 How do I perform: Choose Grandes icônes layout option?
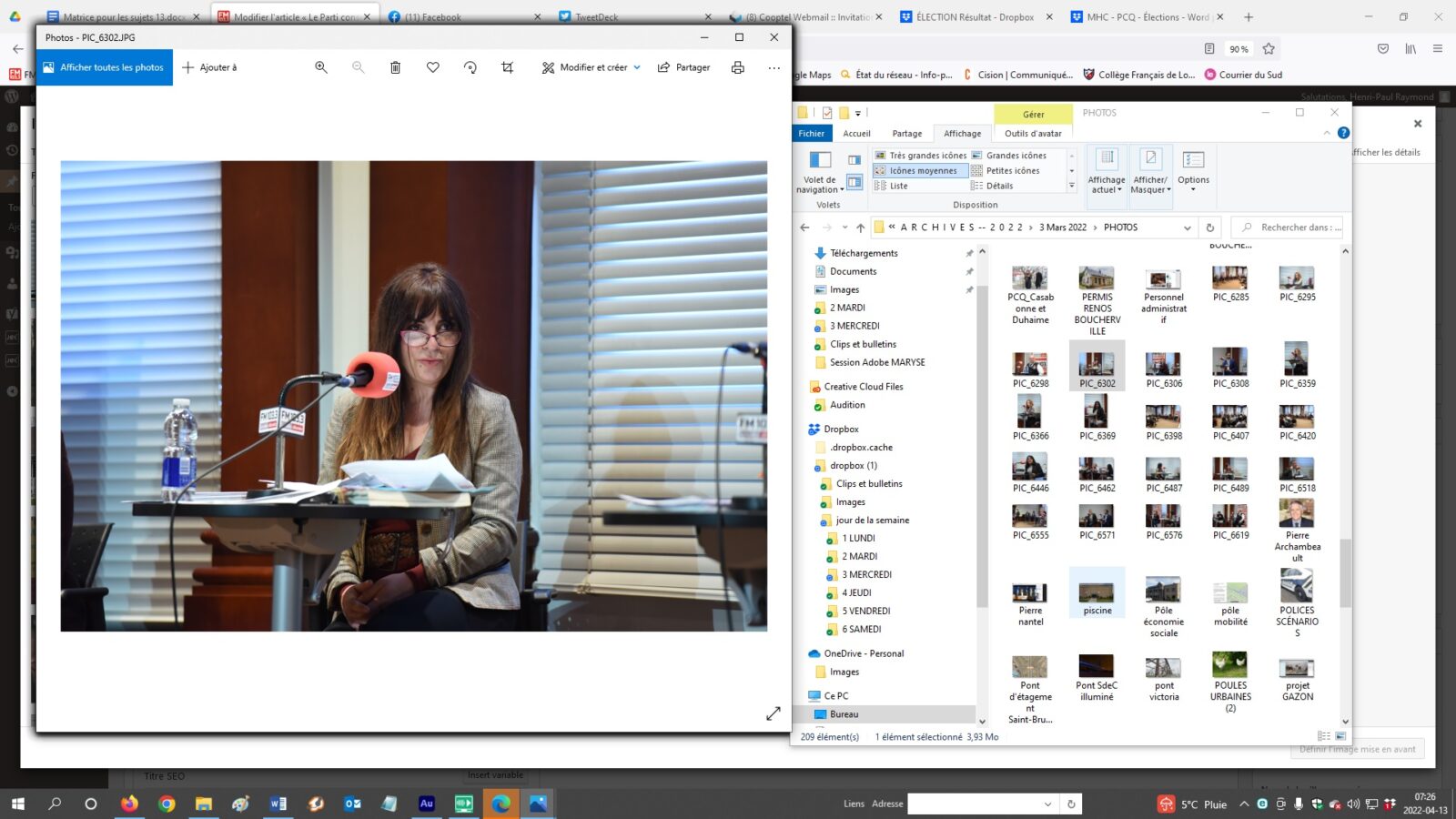(x=1016, y=156)
